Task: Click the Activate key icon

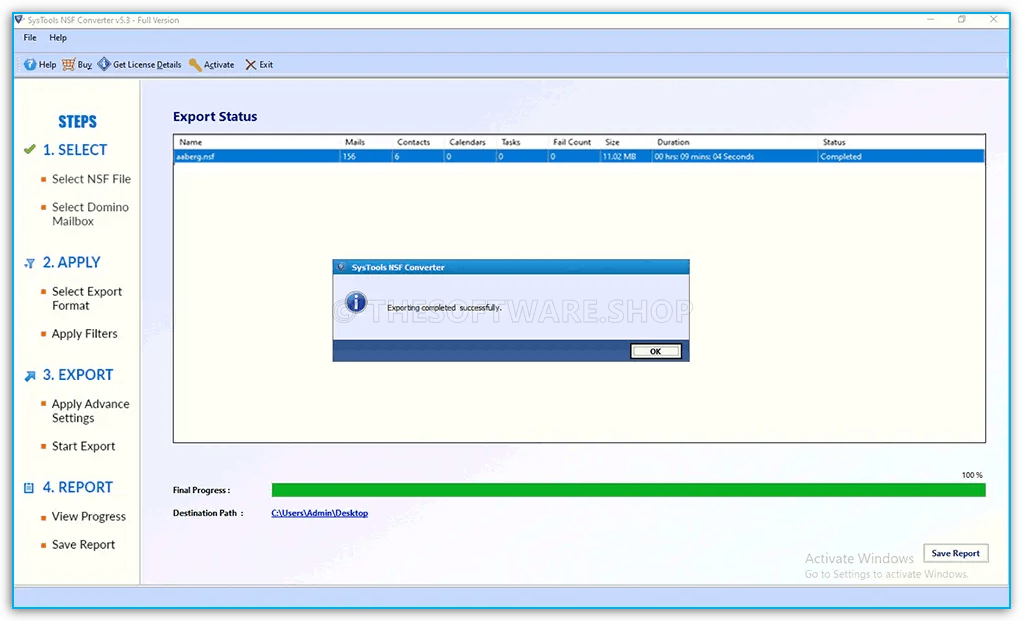Action: point(195,65)
